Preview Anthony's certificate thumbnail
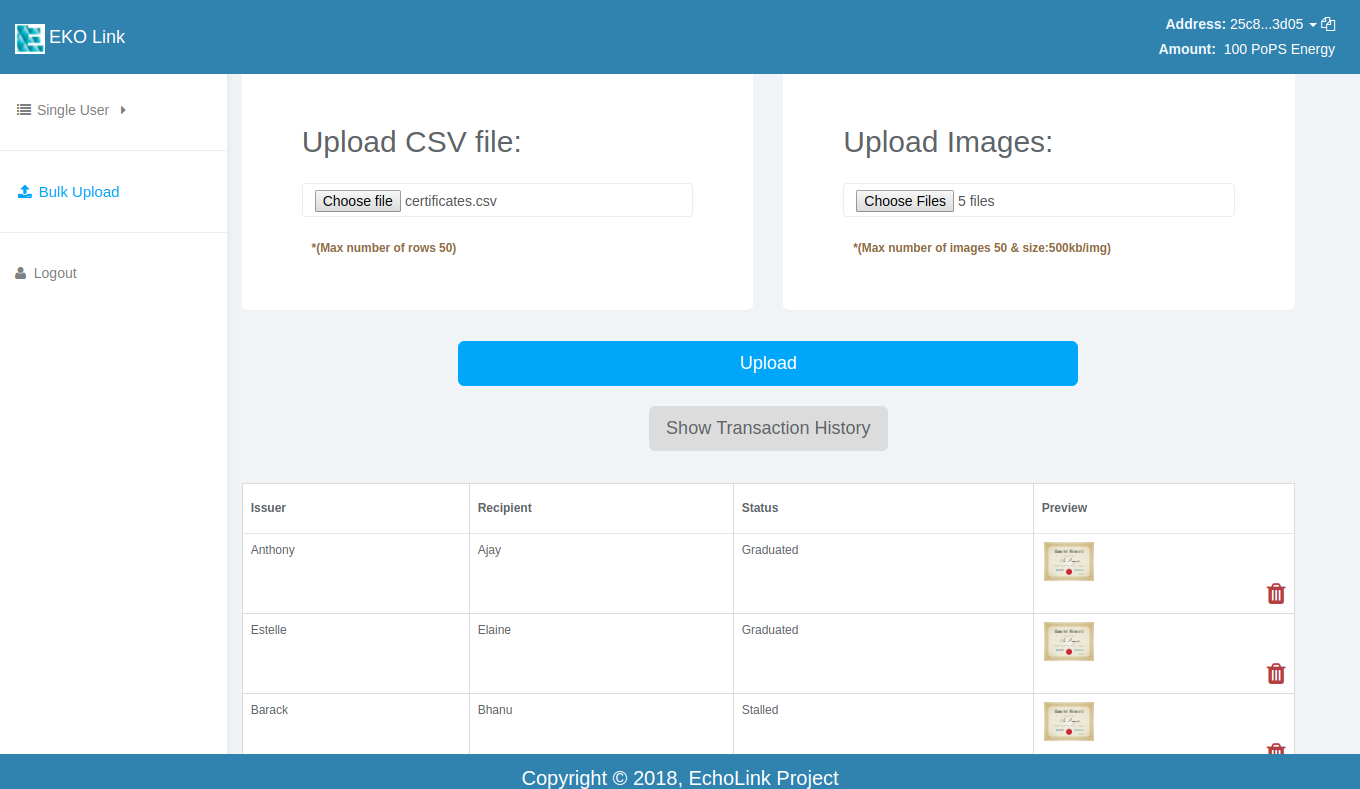The width and height of the screenshot is (1360, 789). [1069, 561]
